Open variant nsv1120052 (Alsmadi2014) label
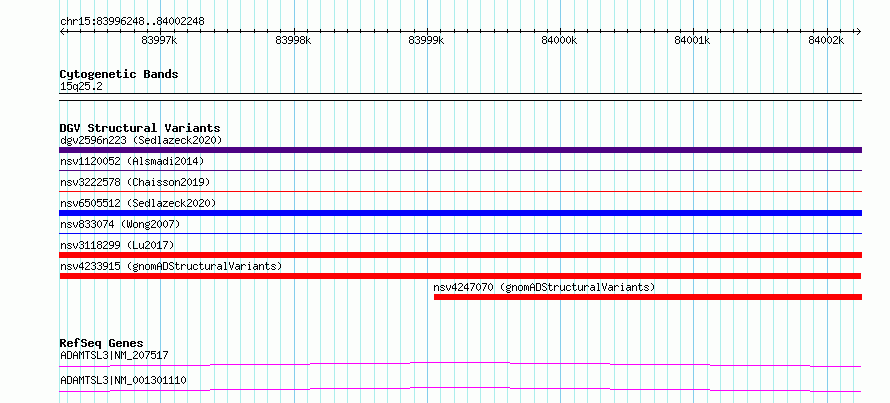The width and height of the screenshot is (890, 403). click(x=132, y=161)
